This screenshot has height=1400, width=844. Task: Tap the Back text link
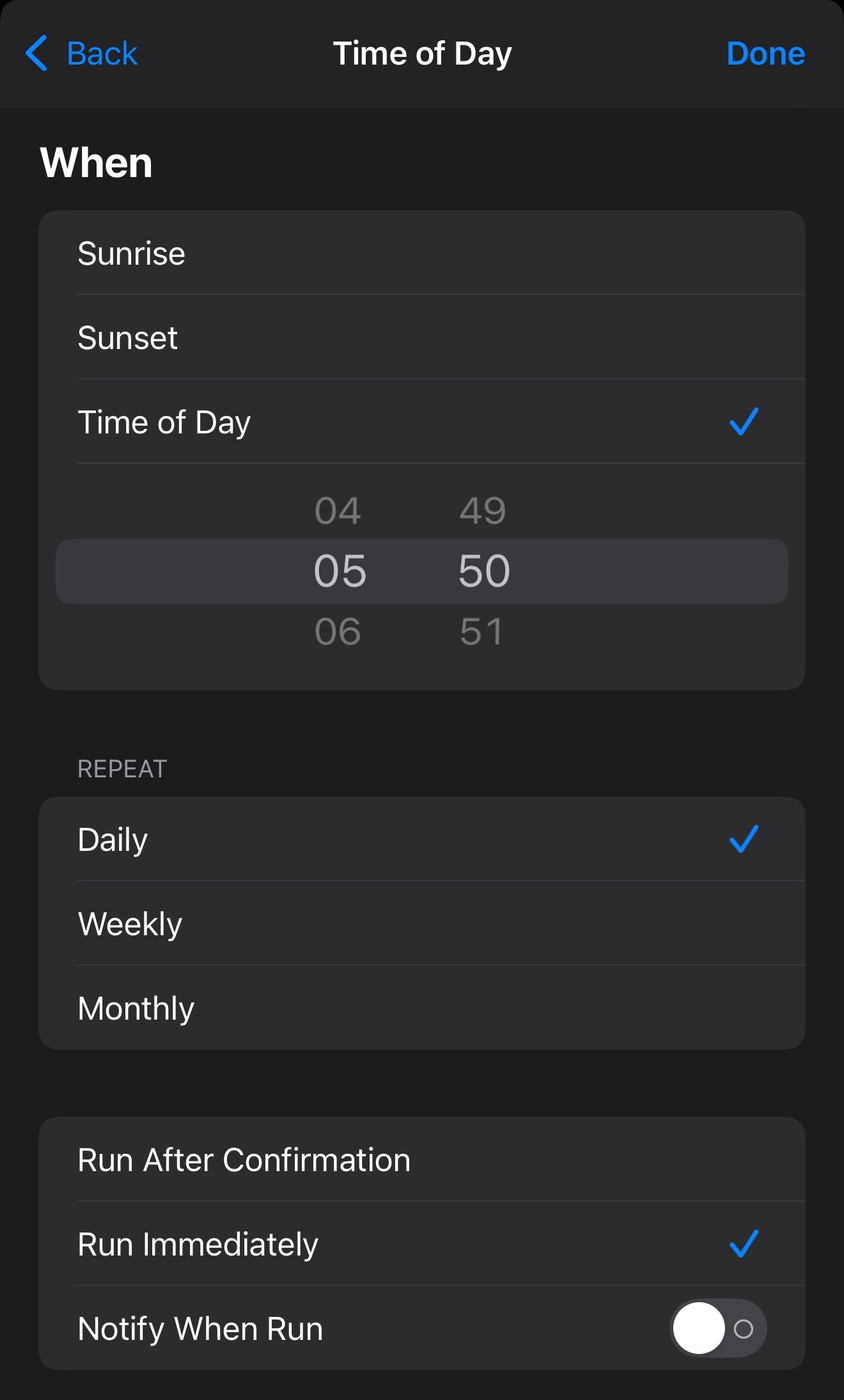coord(102,53)
